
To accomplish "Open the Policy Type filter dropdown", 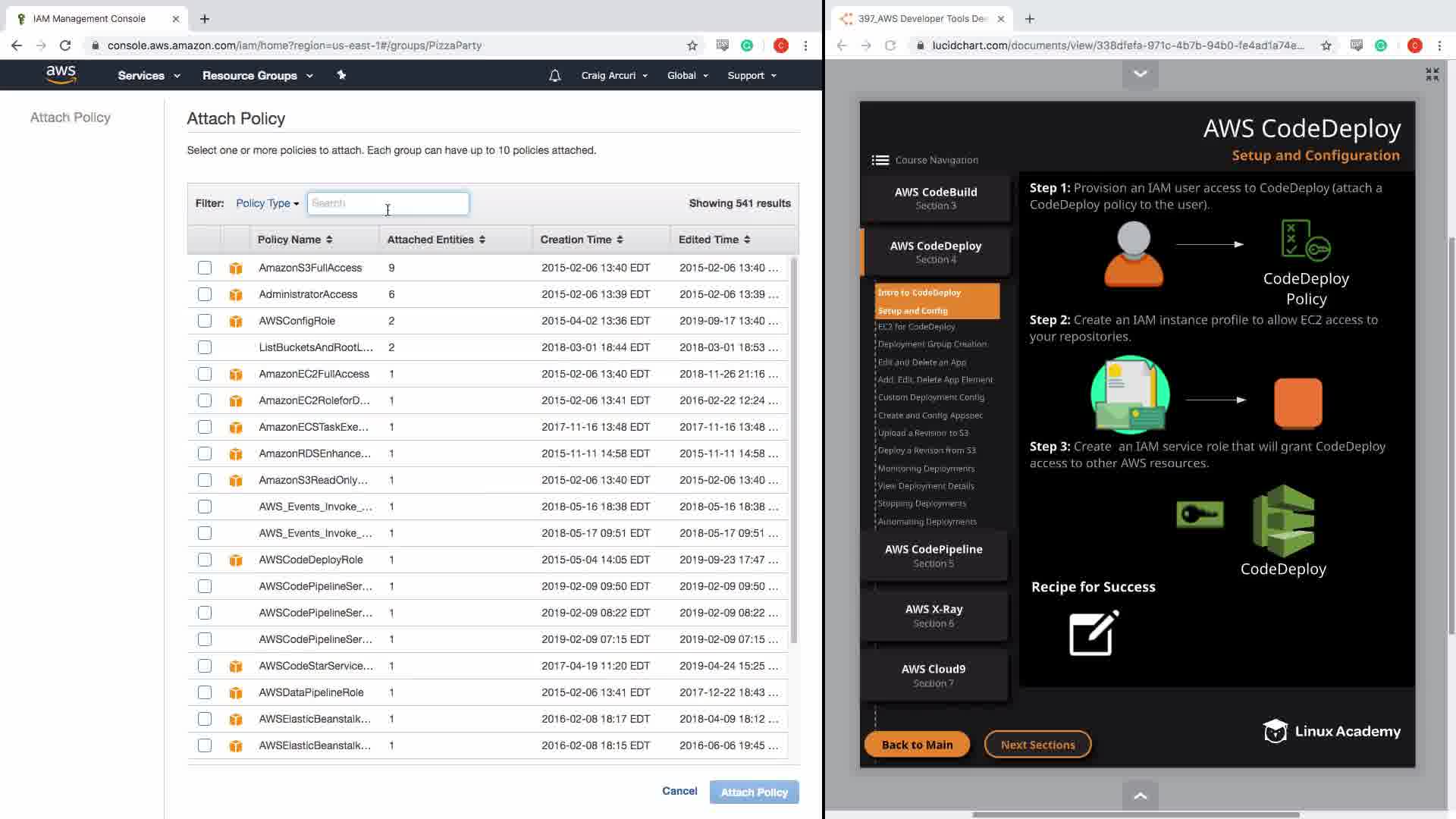I will tap(267, 203).
